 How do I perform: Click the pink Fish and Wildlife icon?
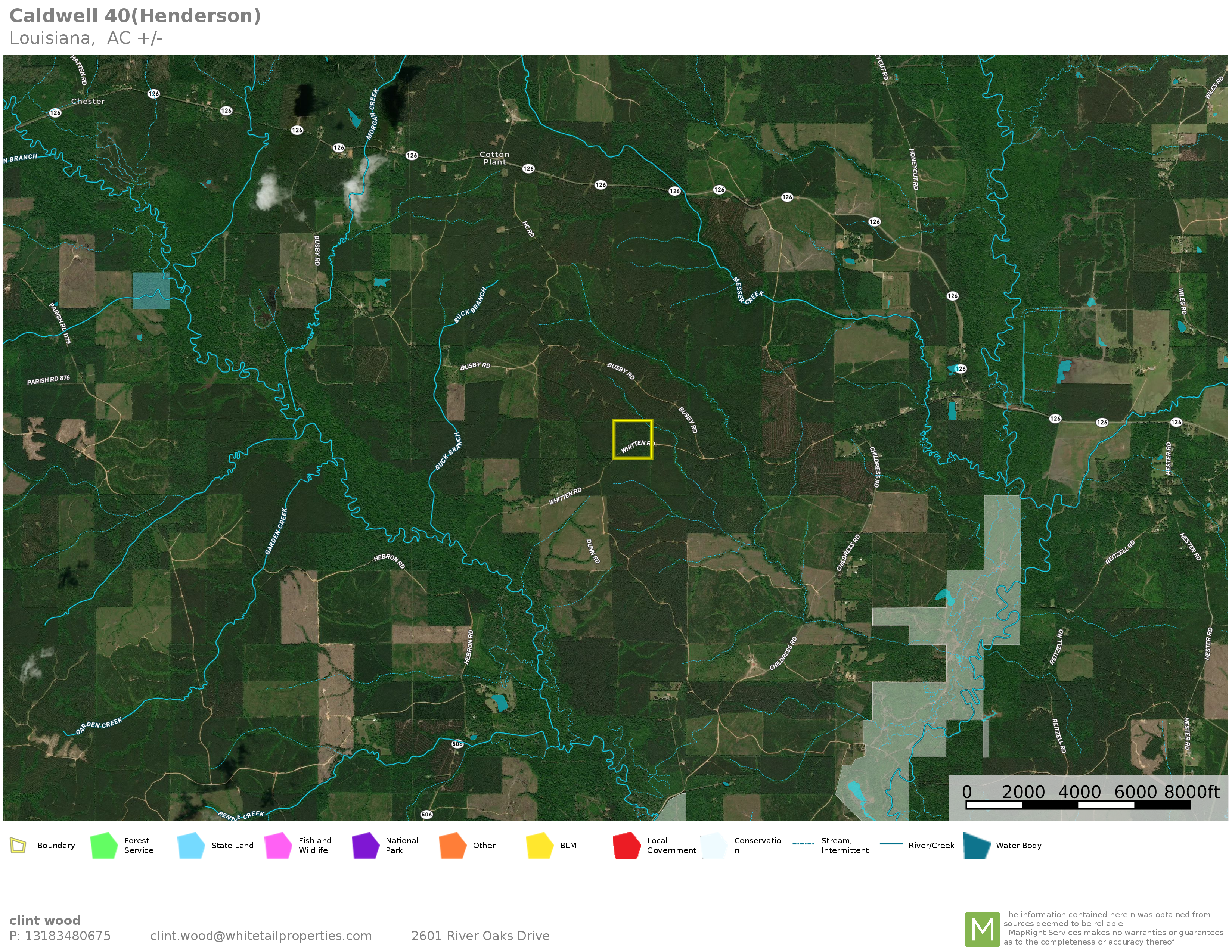pyautogui.click(x=278, y=845)
